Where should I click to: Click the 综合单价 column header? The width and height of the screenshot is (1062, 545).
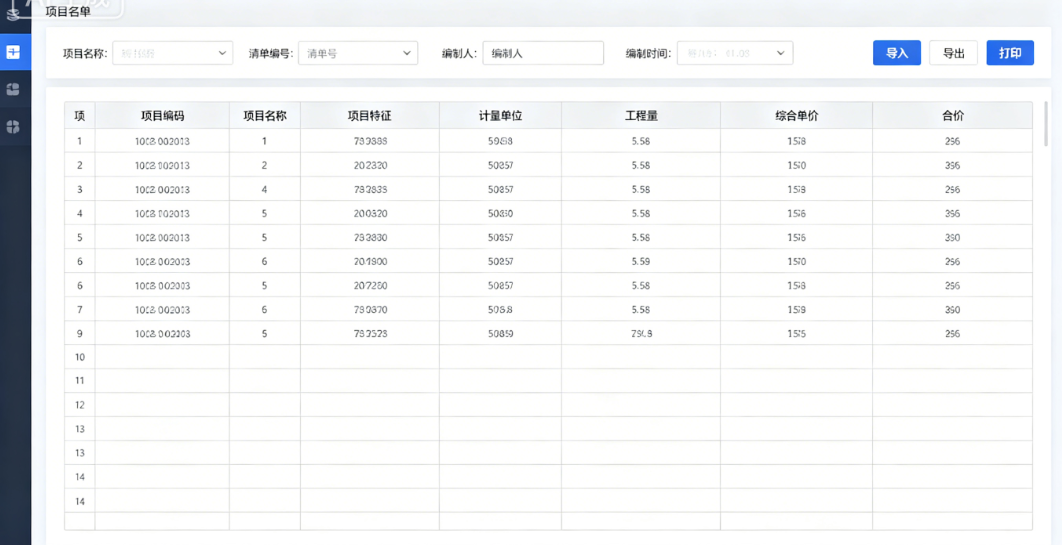point(796,116)
